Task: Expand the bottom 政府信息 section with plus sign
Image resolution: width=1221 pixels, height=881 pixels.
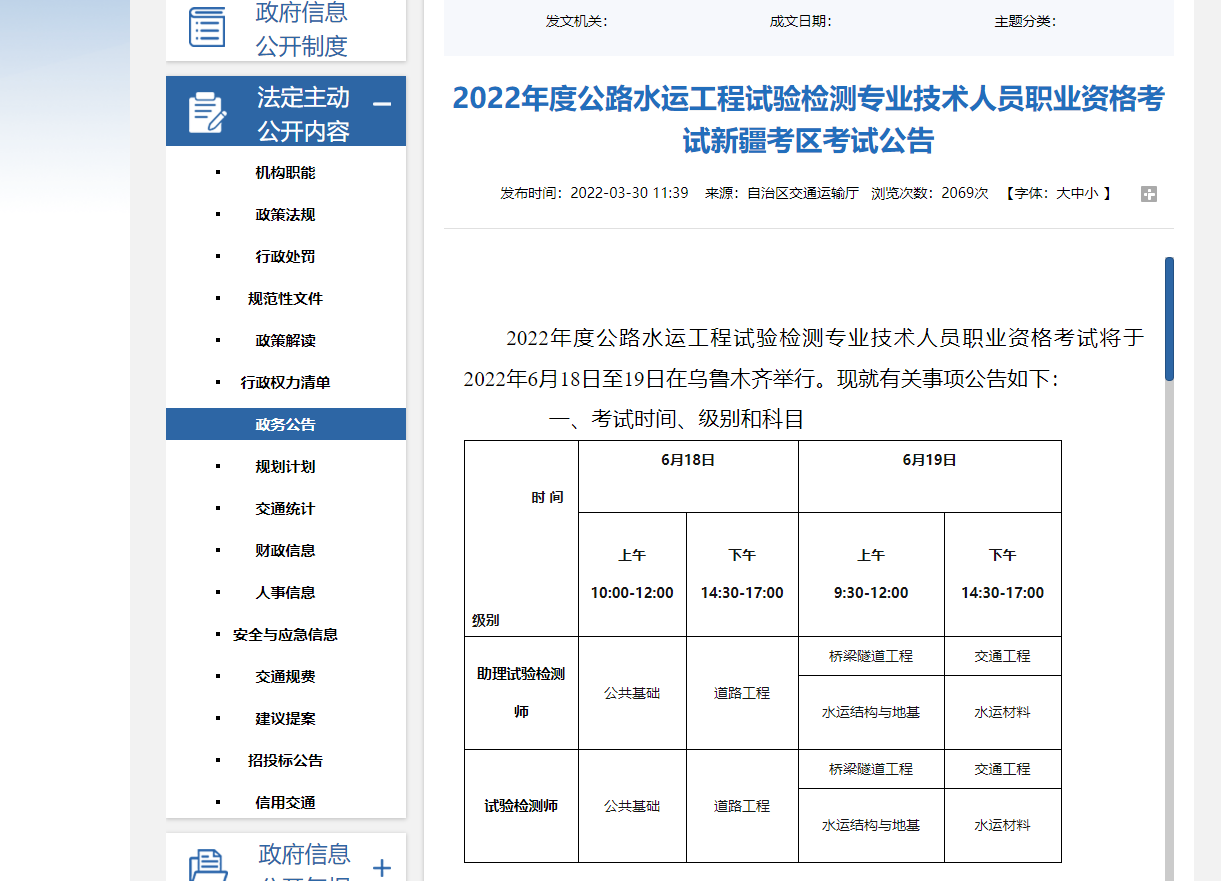Action: tap(382, 868)
